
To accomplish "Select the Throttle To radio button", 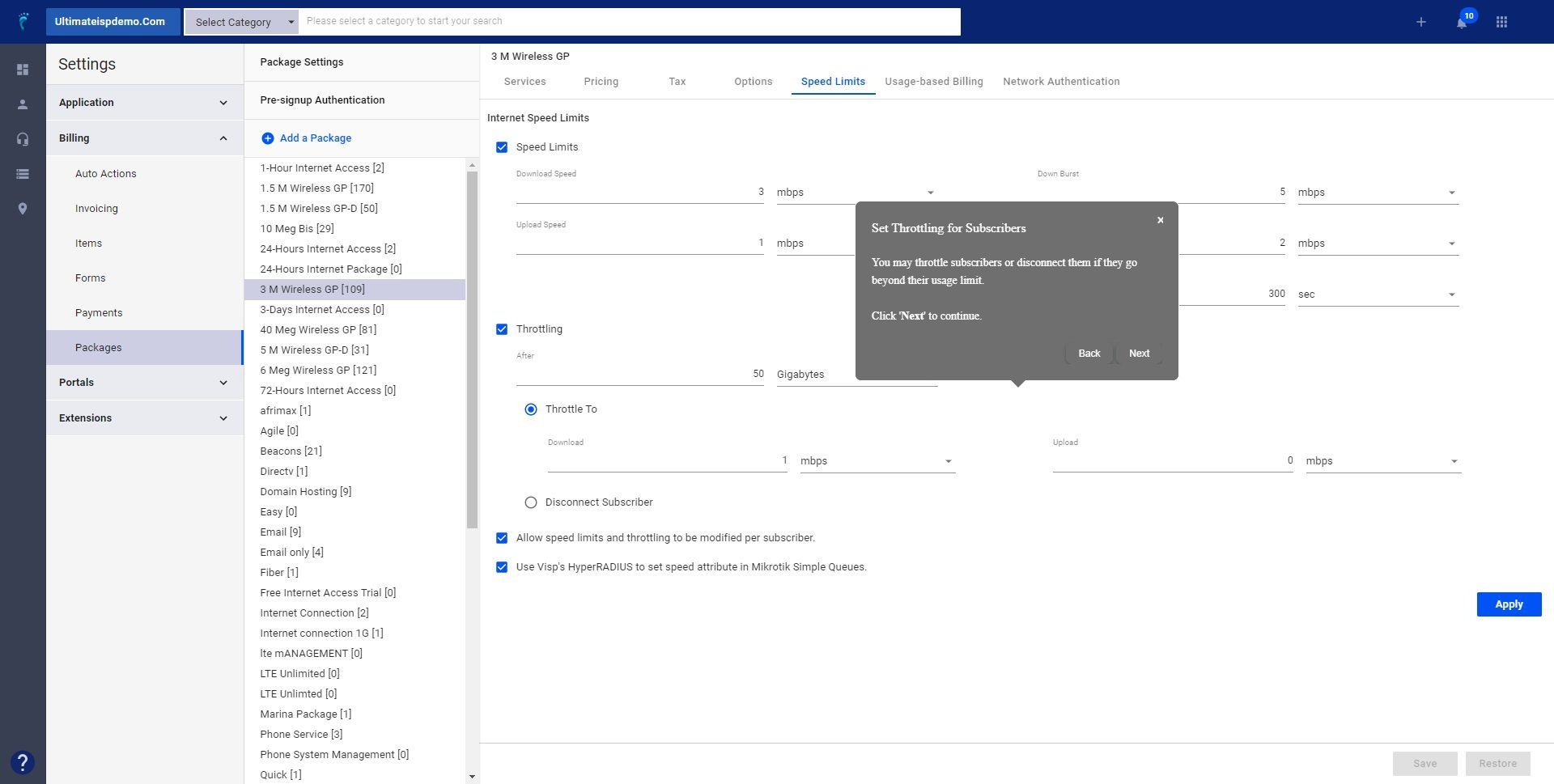I will click(531, 409).
